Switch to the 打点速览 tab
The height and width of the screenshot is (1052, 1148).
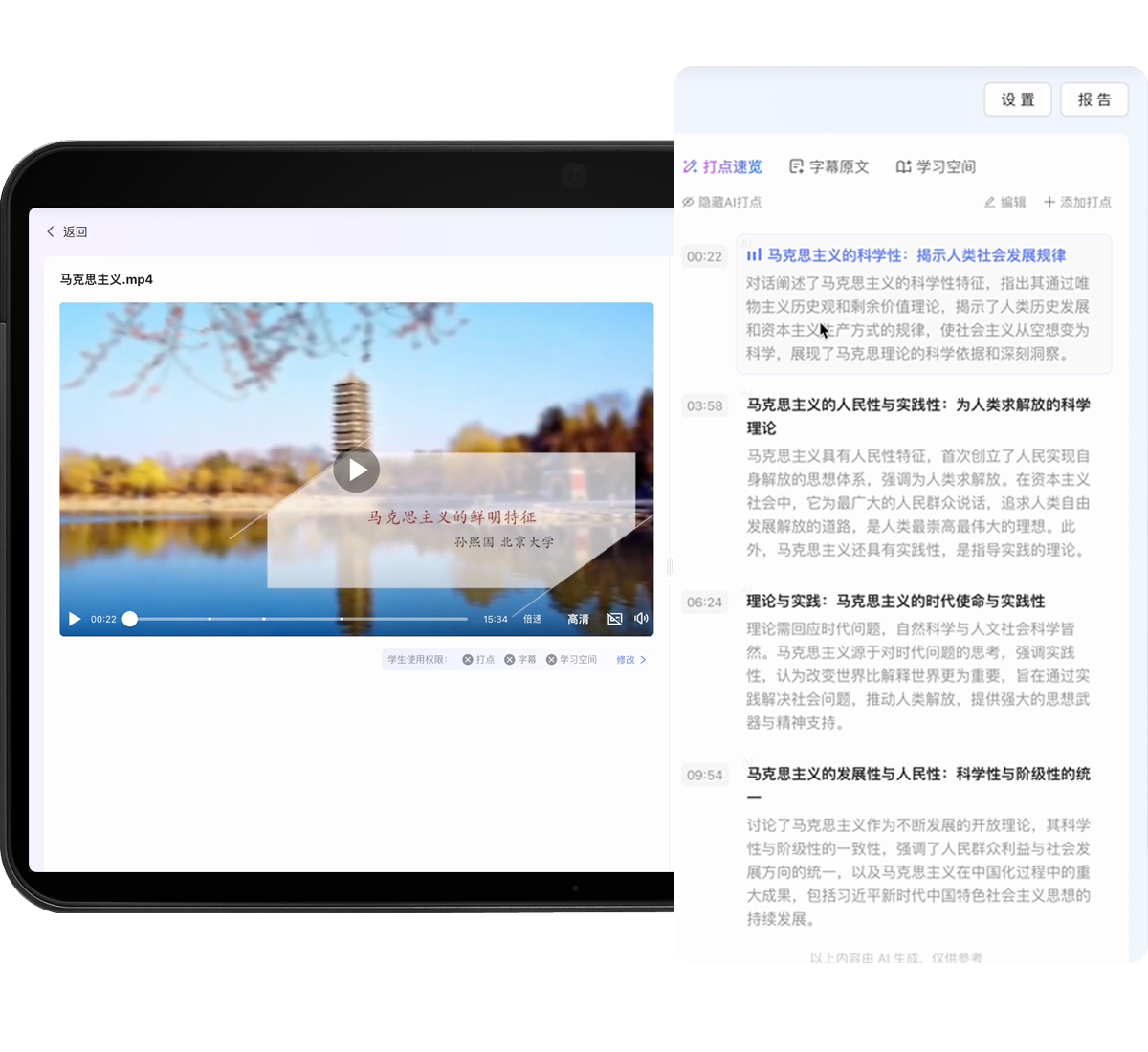(722, 166)
